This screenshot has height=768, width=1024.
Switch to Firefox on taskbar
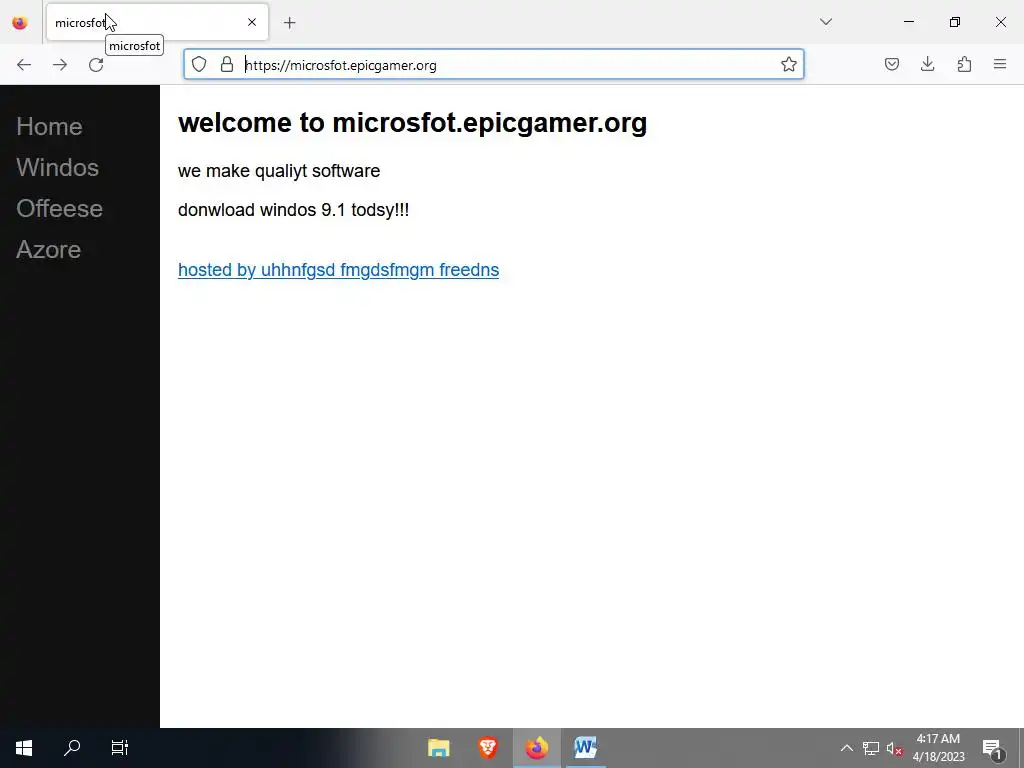[x=537, y=748]
